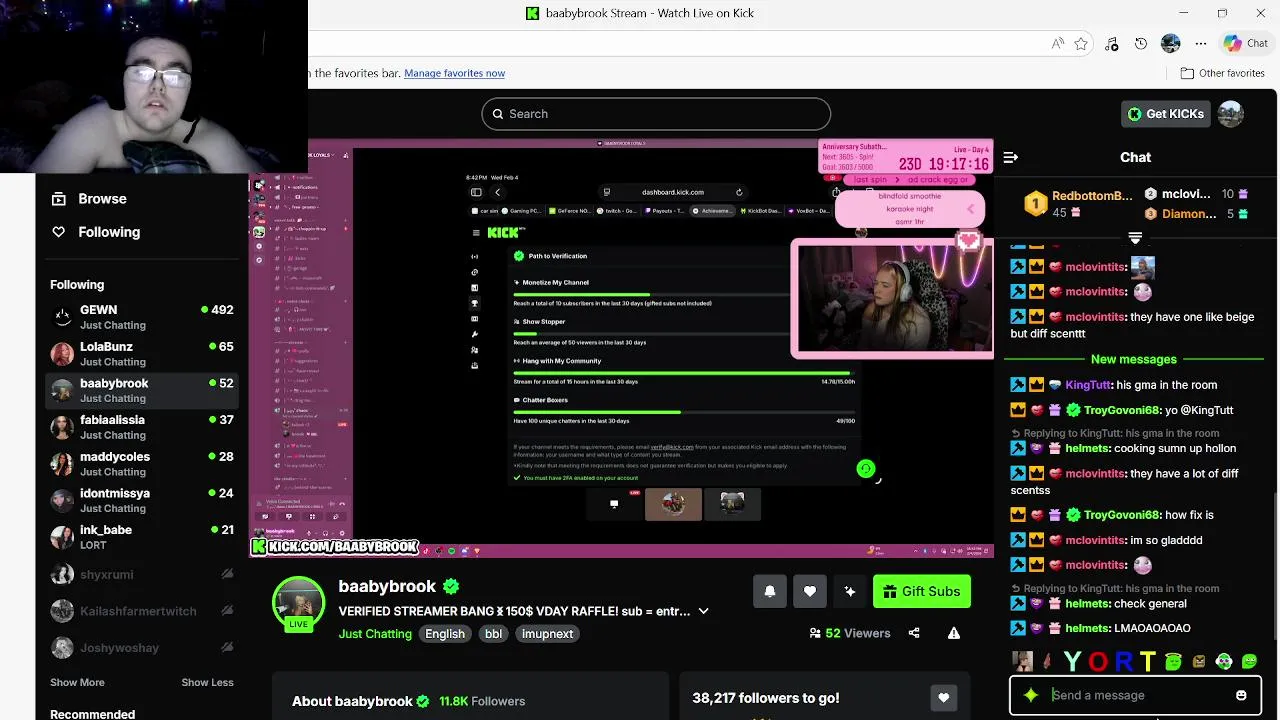The image size is (1280, 720).
Task: Insert the angry brown face emote
Action: [x=1198, y=661]
